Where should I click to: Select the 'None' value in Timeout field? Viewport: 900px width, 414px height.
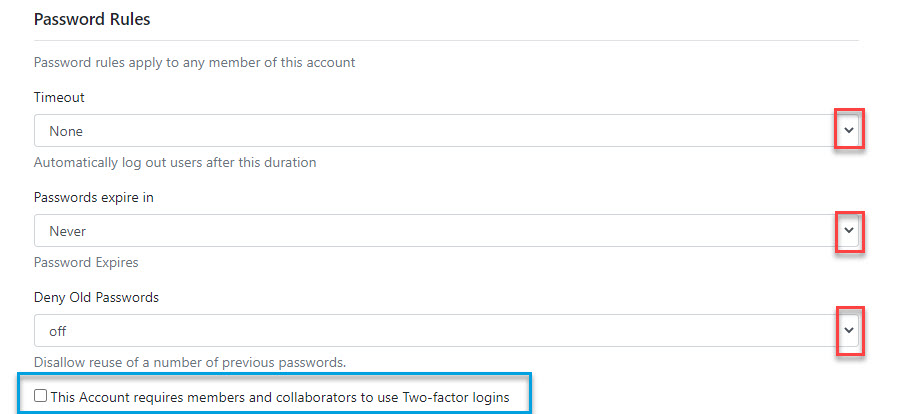click(x=66, y=131)
